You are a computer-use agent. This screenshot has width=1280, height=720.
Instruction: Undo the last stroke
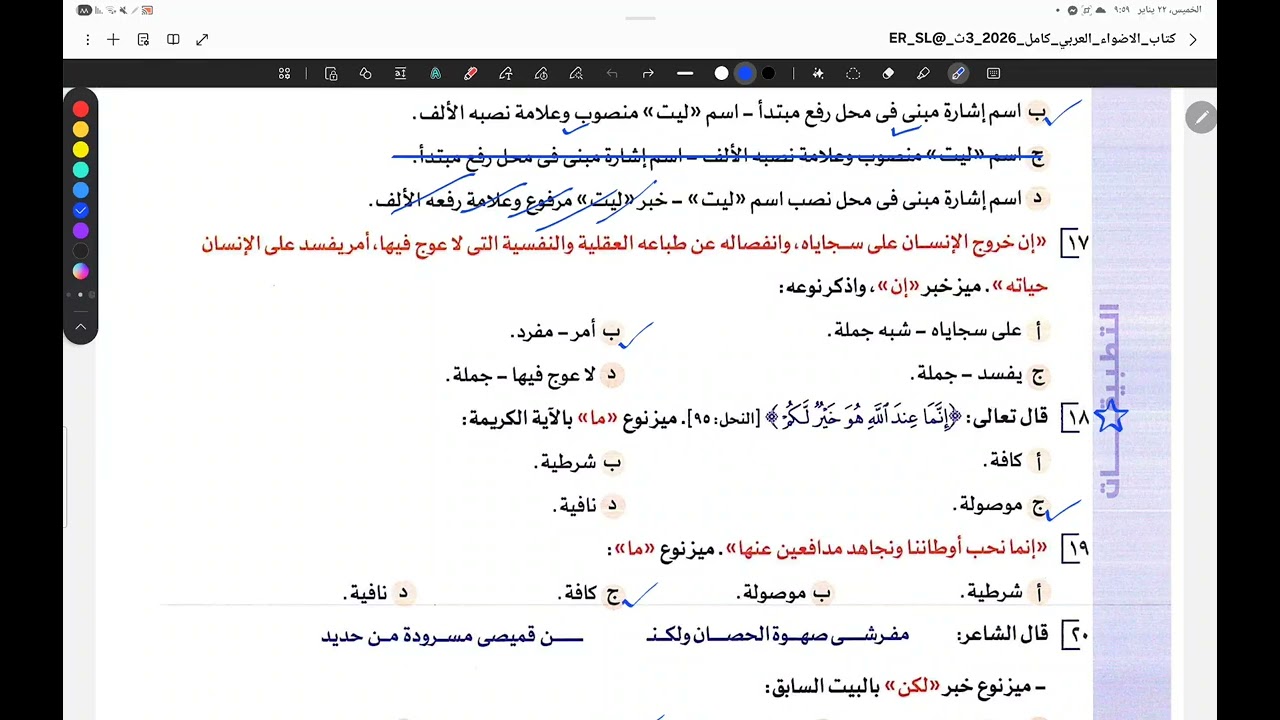[612, 73]
